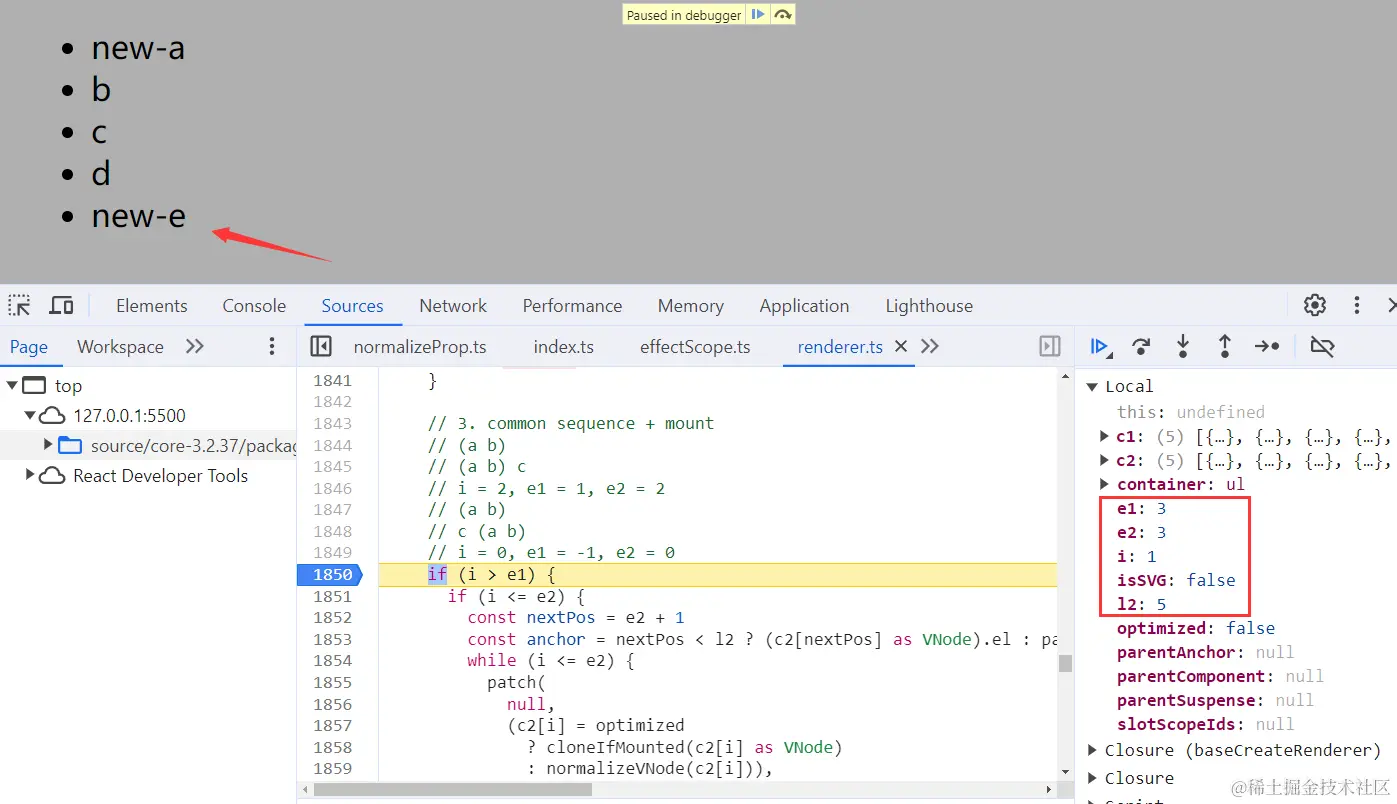This screenshot has width=1397, height=804.
Task: Close the renderer.ts file tab
Action: pyautogui.click(x=900, y=346)
